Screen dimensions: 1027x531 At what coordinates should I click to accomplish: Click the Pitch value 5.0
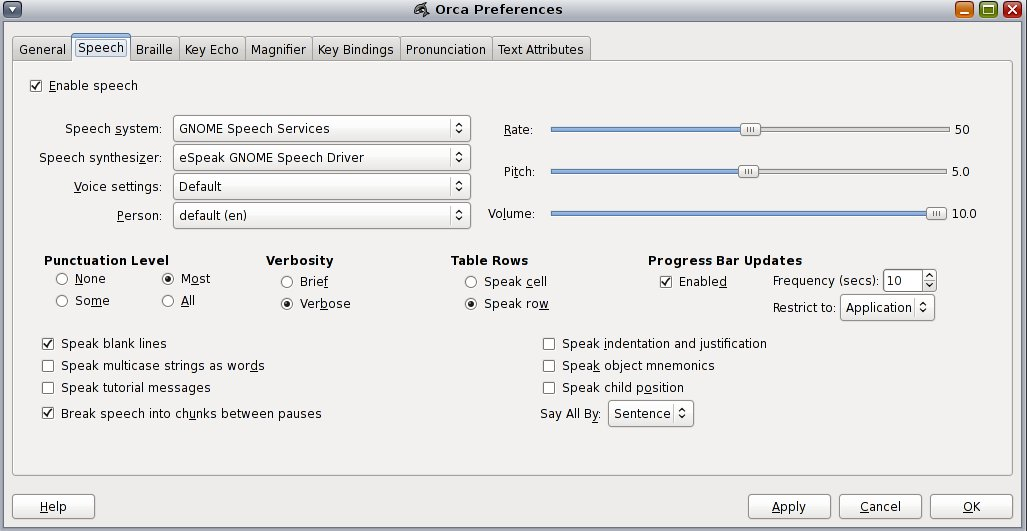pos(961,172)
